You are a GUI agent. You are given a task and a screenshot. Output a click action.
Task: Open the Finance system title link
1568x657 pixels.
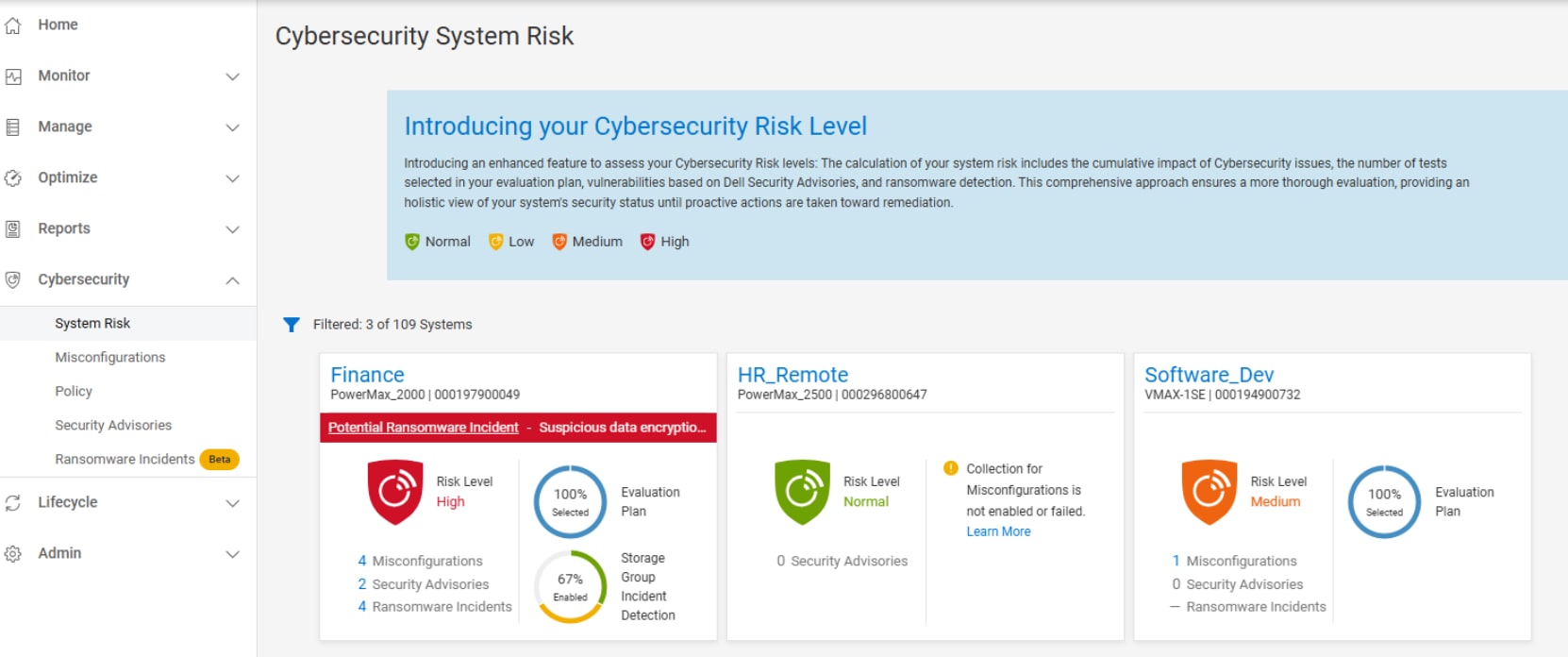367,375
